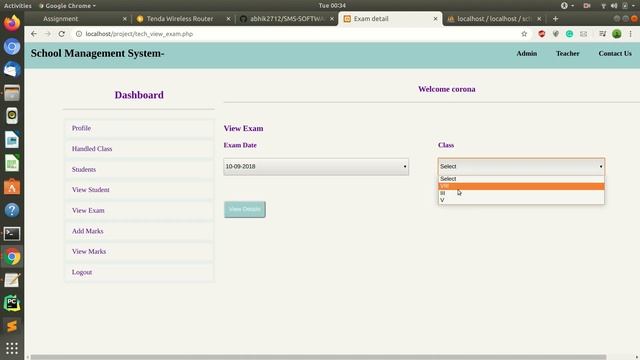Screen dimensions: 640x360
Task: Bookmark this page with the star icon
Action: [x=524, y=34]
